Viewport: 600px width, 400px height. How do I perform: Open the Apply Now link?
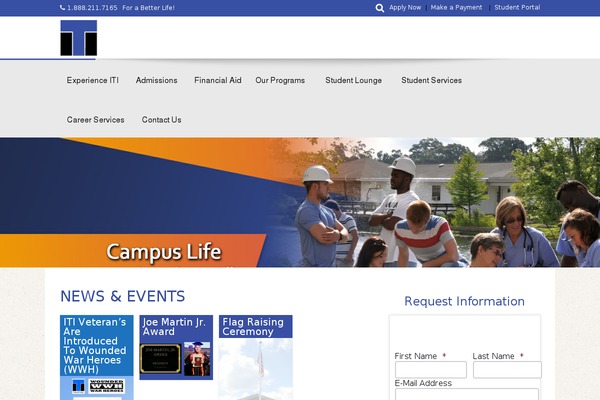coord(405,7)
